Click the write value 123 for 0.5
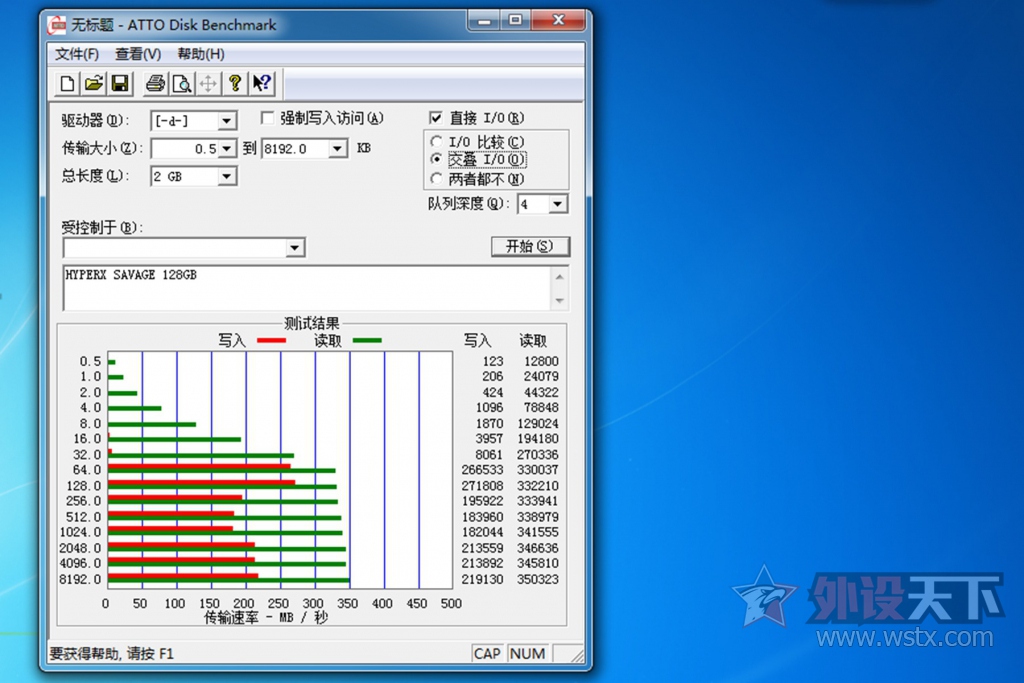The image size is (1024, 683). pos(493,361)
